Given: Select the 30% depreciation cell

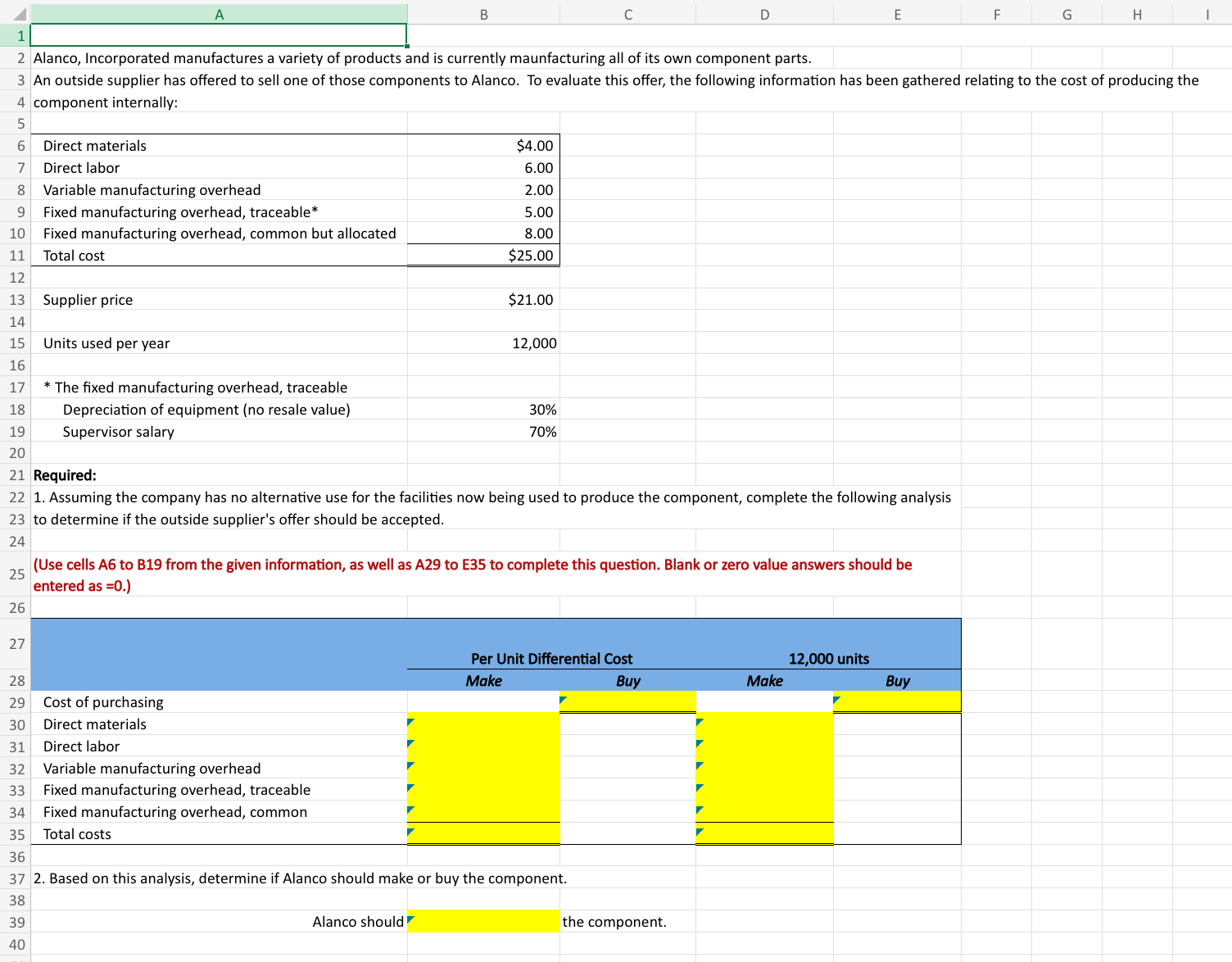Looking at the screenshot, I should 483,410.
